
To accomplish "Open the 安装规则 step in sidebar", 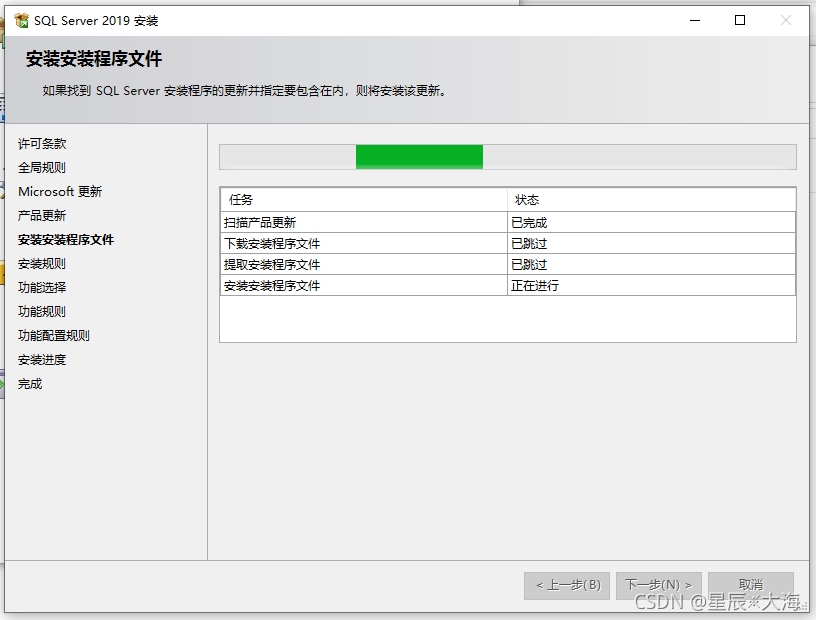I will point(42,264).
